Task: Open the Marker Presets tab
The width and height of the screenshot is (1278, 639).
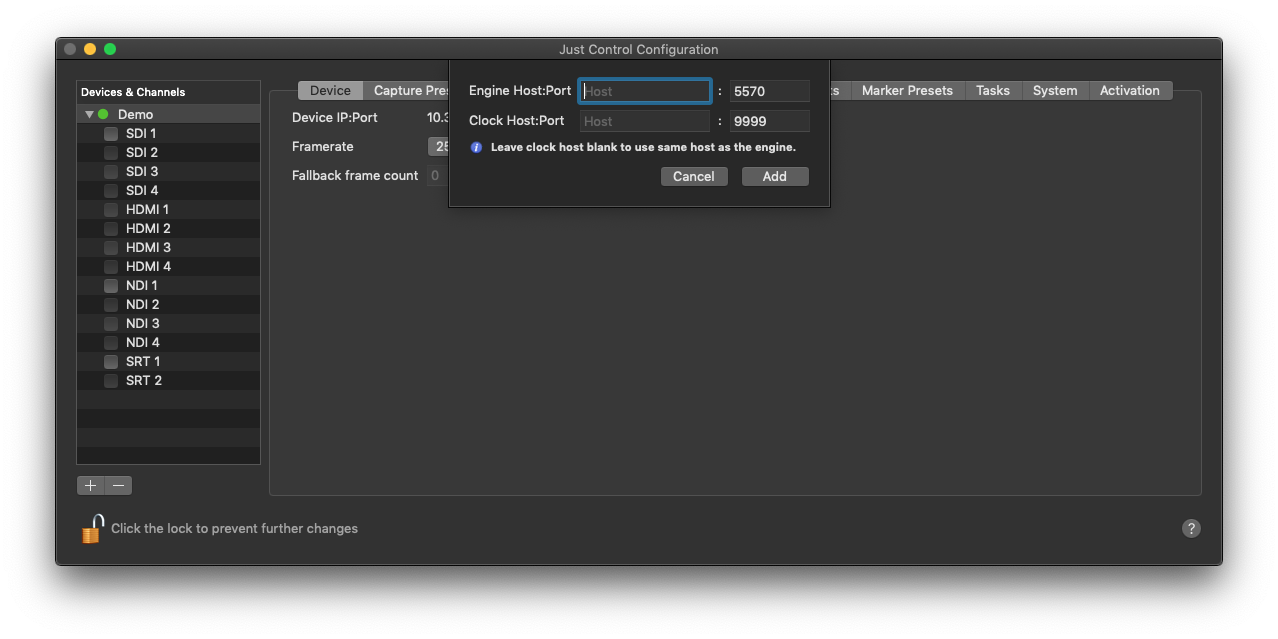Action: coord(907,90)
